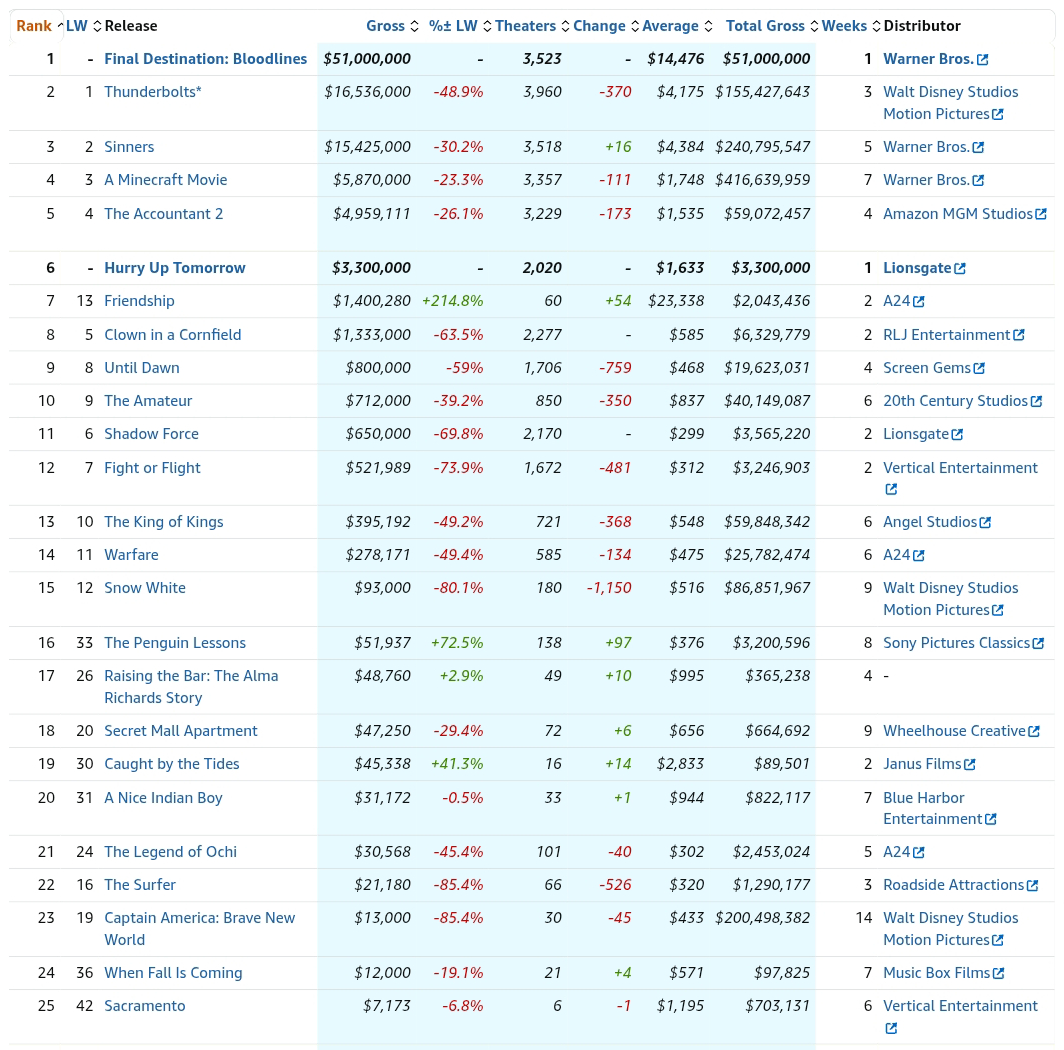Click external link icon in the Final Destination row

pos(982,60)
